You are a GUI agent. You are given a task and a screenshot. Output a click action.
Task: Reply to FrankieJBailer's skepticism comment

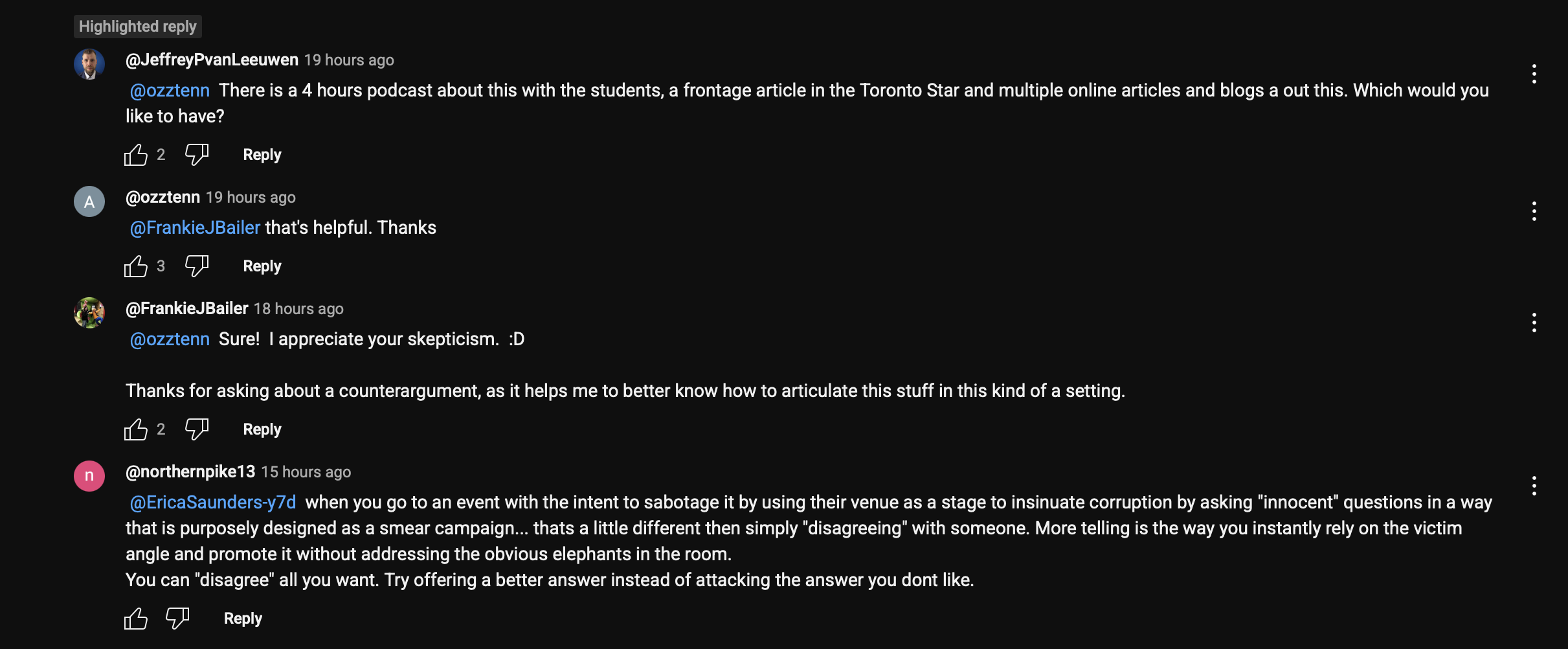pyautogui.click(x=262, y=429)
